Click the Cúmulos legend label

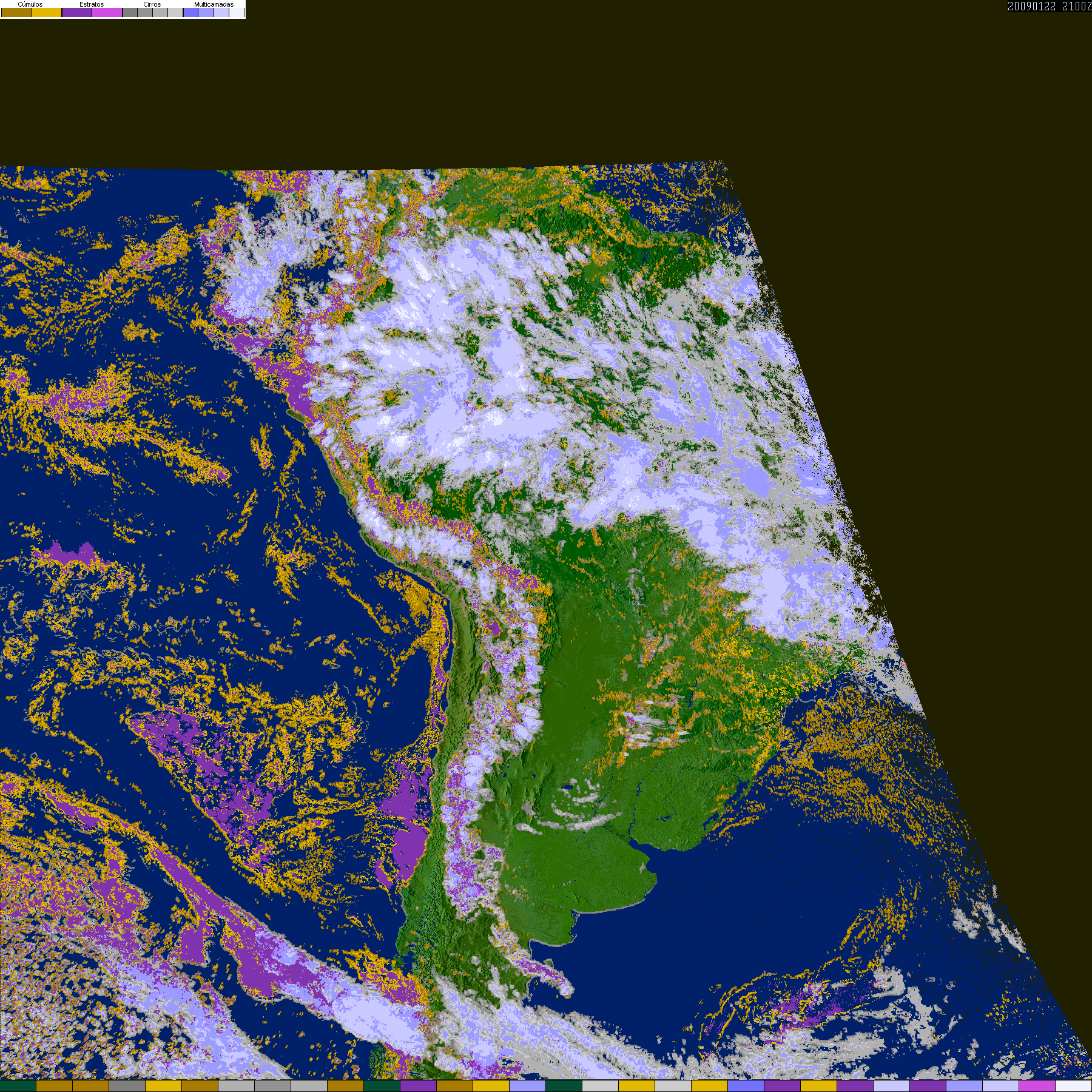pos(30,4)
